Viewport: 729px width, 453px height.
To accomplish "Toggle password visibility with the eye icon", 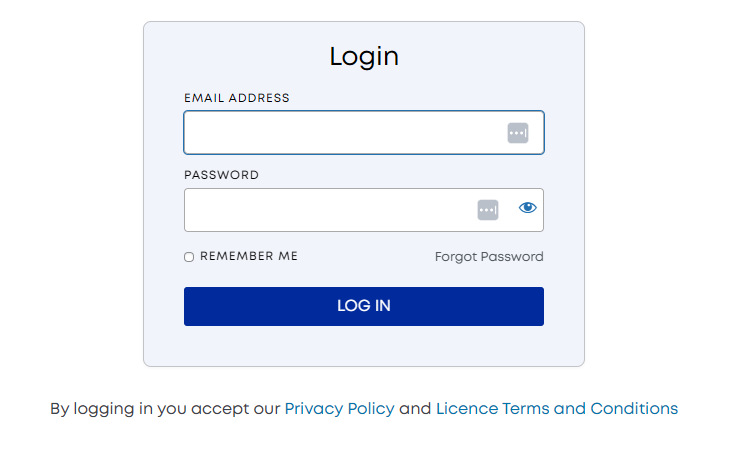I will pos(528,208).
